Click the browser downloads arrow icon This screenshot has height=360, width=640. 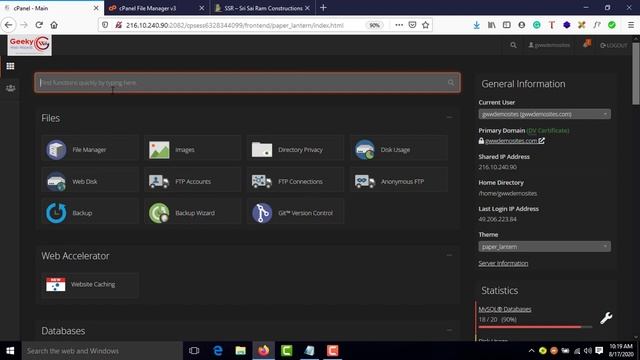476,25
